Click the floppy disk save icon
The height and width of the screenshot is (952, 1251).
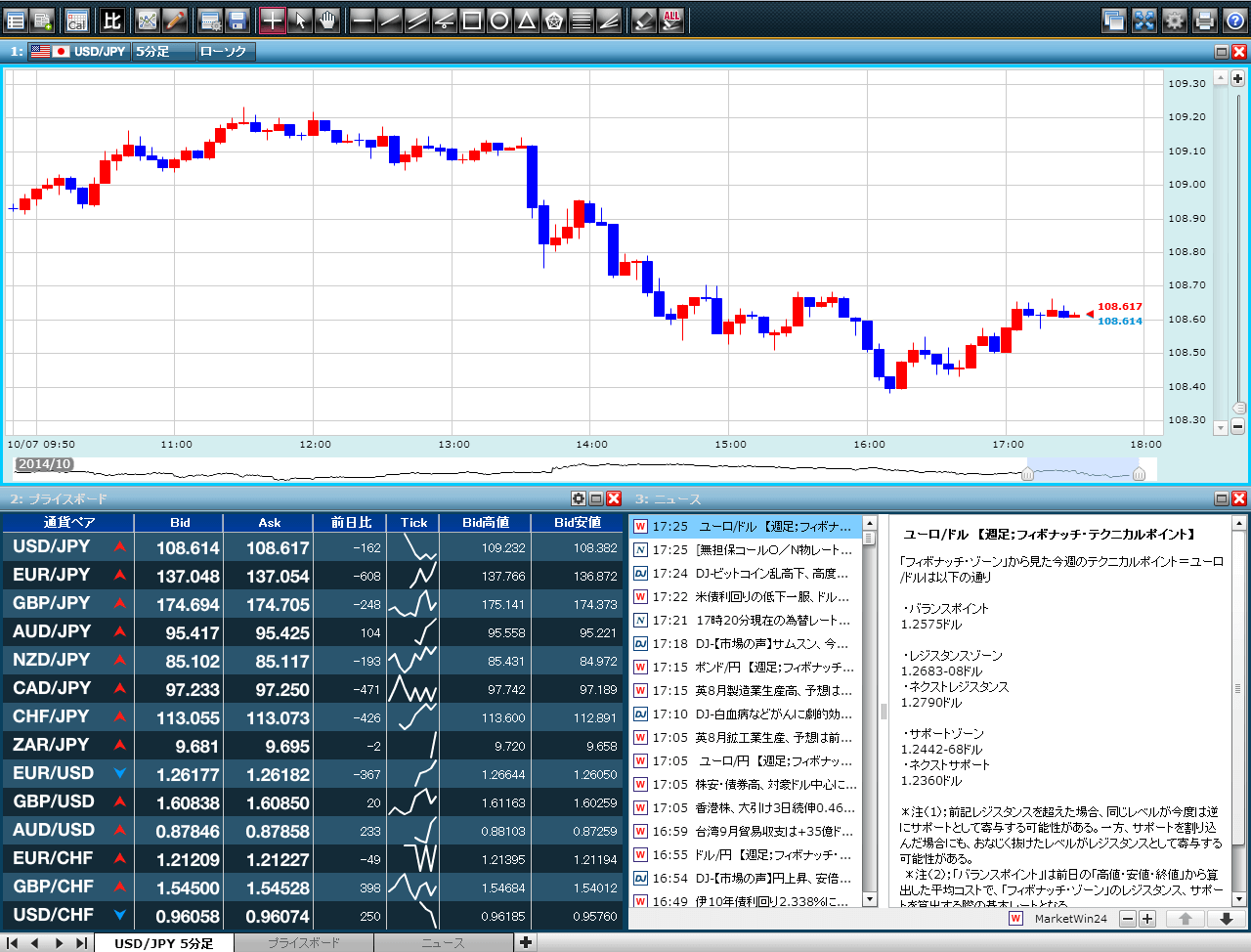pos(237,20)
